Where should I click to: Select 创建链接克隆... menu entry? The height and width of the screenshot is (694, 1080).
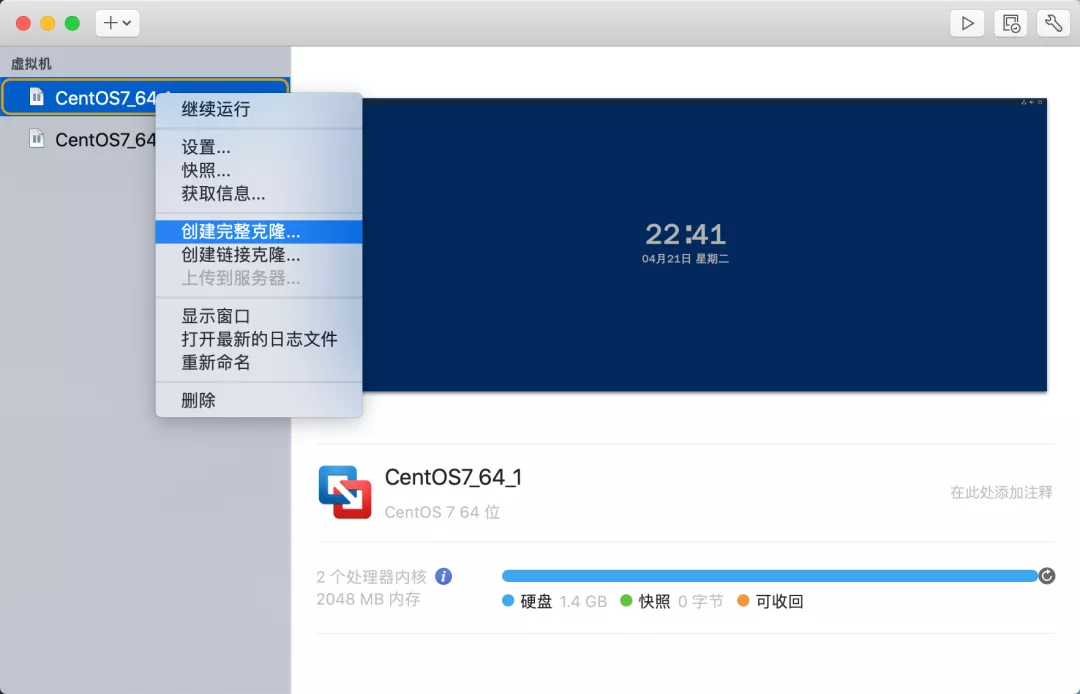tap(259, 255)
